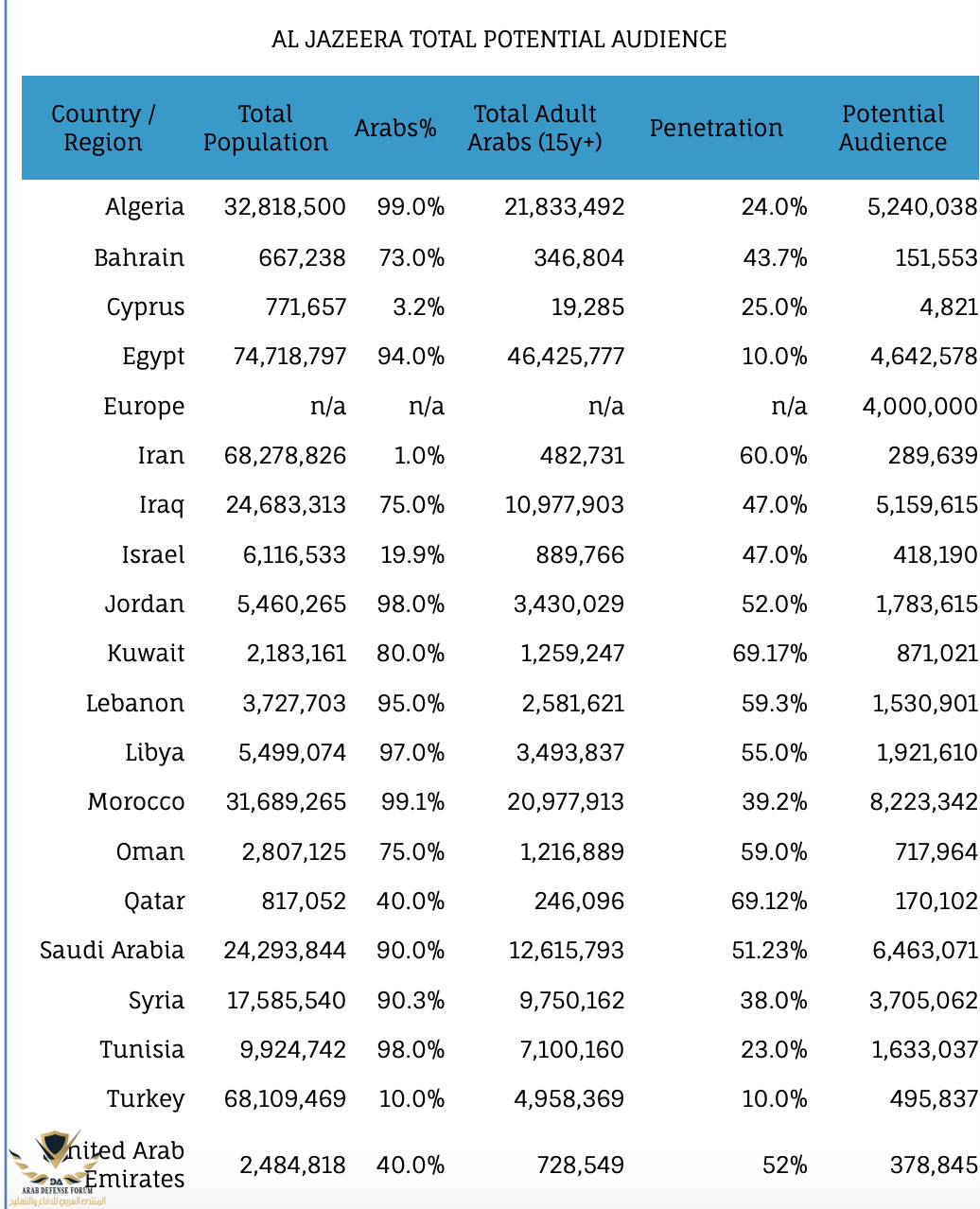Select the Arabs% column header
Screen dimensions: 980x1209
pyautogui.click(x=395, y=128)
